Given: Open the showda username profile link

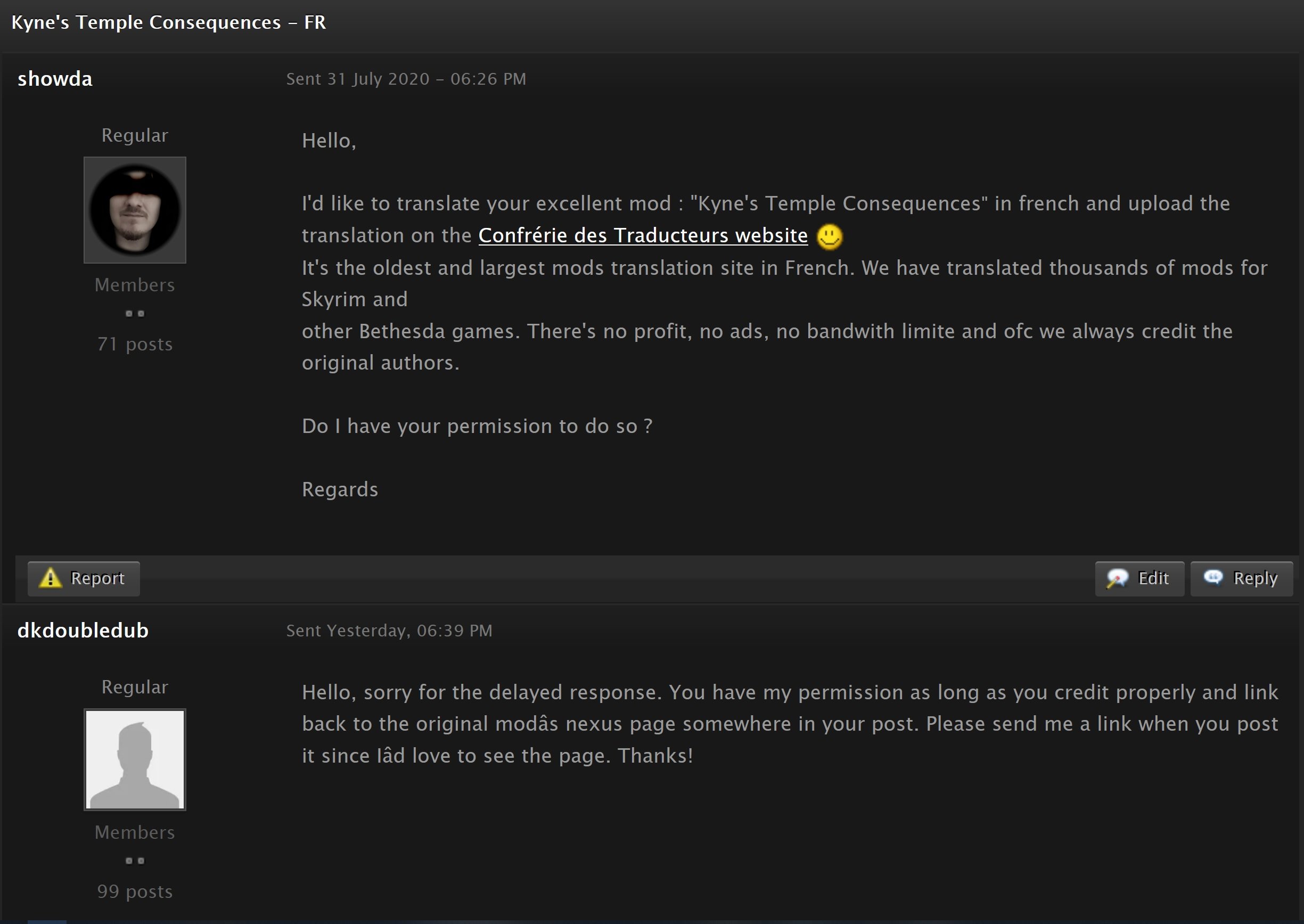Looking at the screenshot, I should pyautogui.click(x=55, y=78).
